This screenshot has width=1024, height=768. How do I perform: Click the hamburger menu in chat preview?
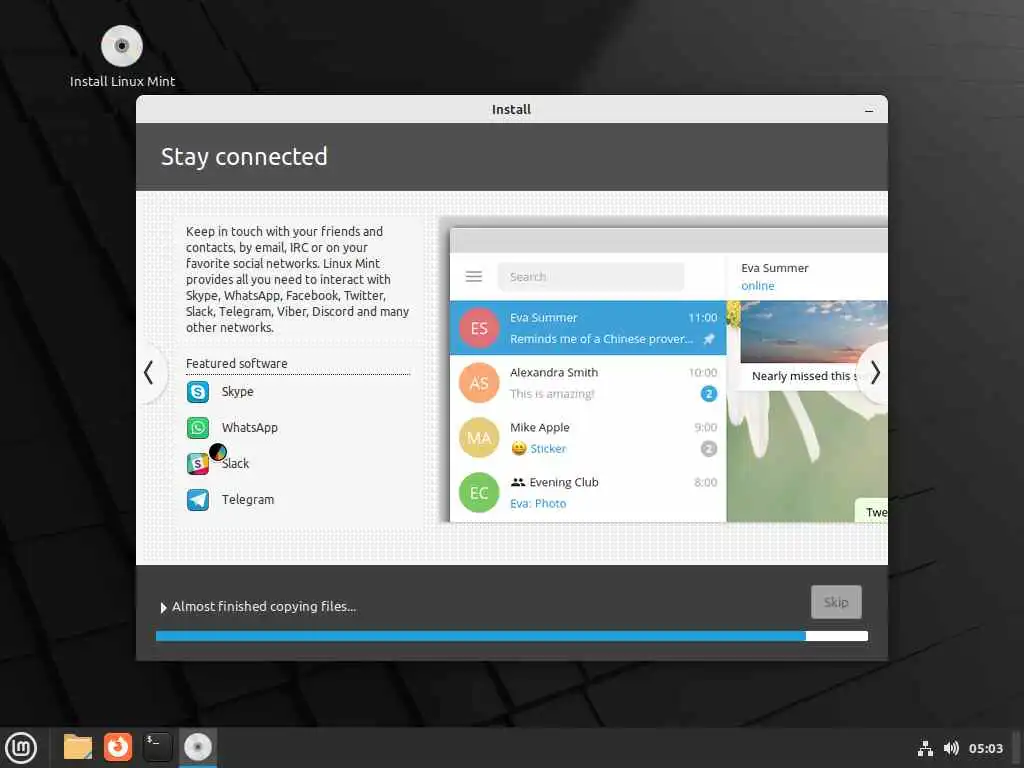click(474, 277)
